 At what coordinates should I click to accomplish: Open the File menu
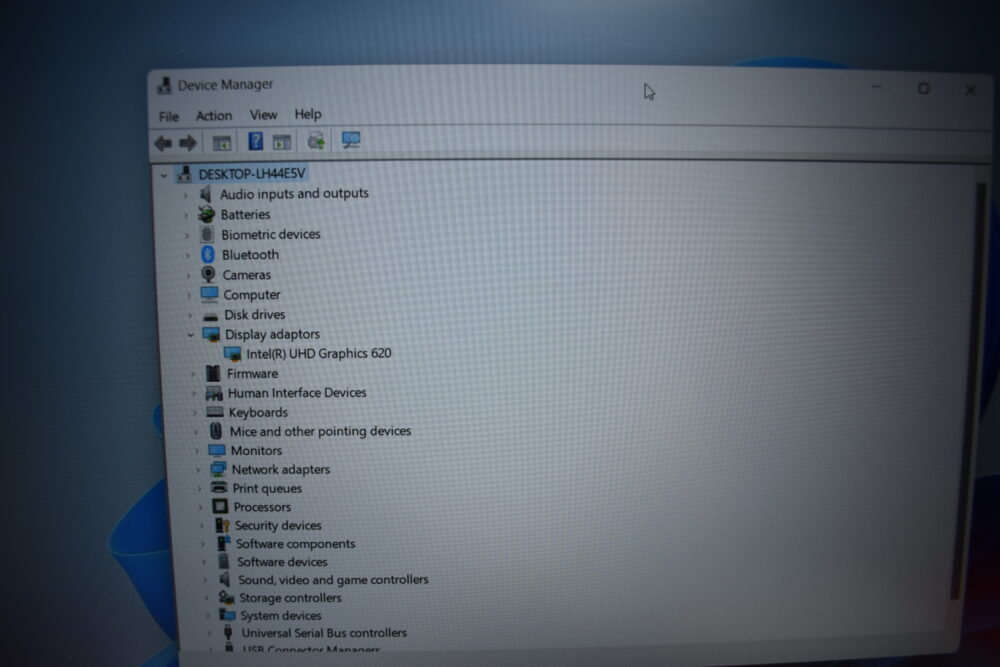[168, 117]
